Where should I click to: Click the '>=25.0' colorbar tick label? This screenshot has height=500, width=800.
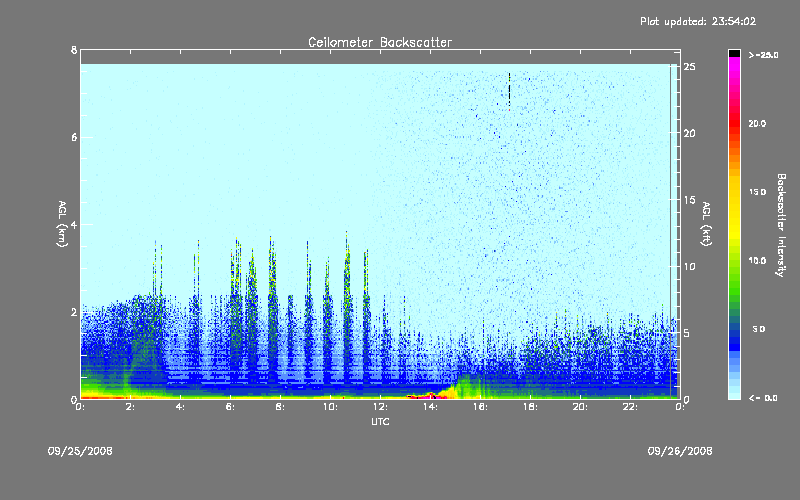tap(763, 55)
